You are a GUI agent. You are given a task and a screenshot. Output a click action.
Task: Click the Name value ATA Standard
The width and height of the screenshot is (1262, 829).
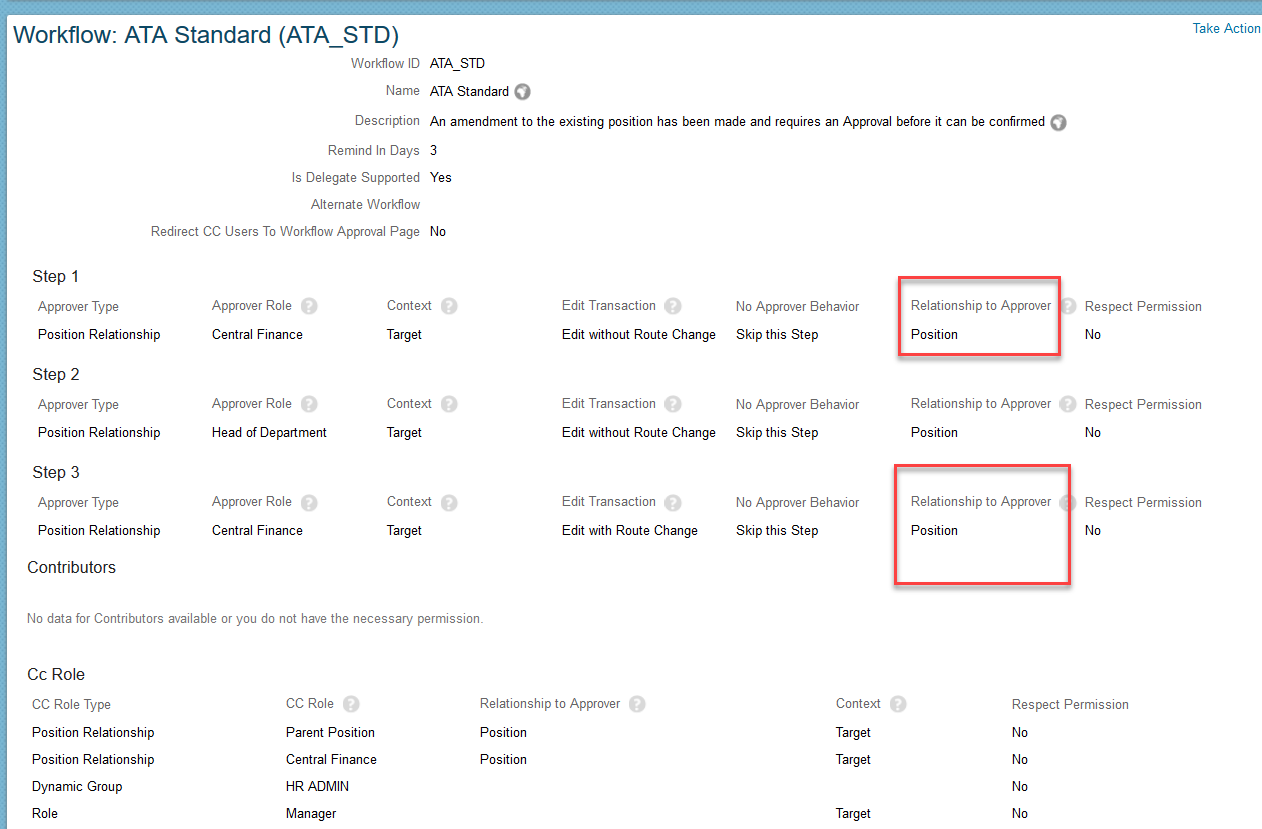click(469, 92)
